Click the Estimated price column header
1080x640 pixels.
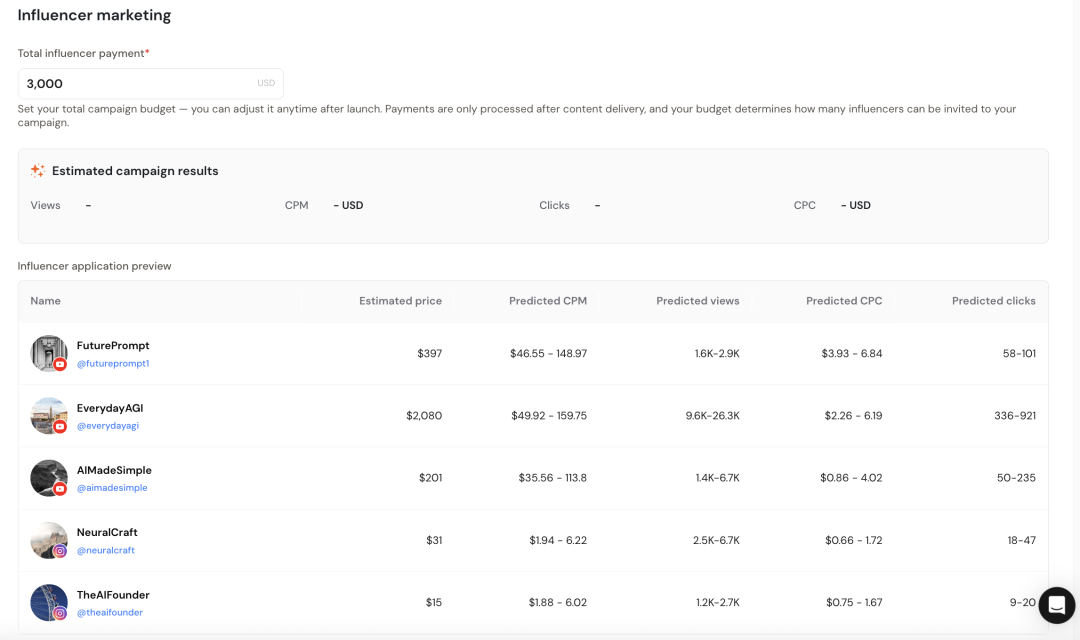[x=400, y=301]
